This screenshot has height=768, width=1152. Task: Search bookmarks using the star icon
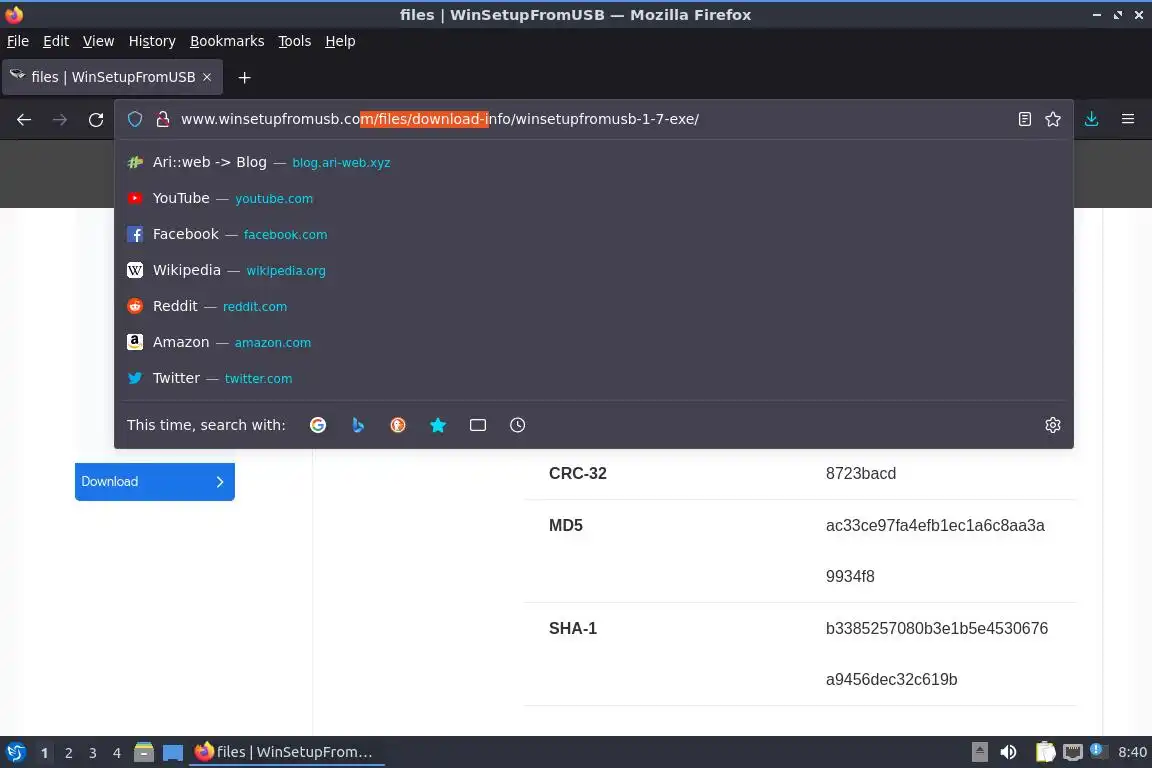click(438, 425)
